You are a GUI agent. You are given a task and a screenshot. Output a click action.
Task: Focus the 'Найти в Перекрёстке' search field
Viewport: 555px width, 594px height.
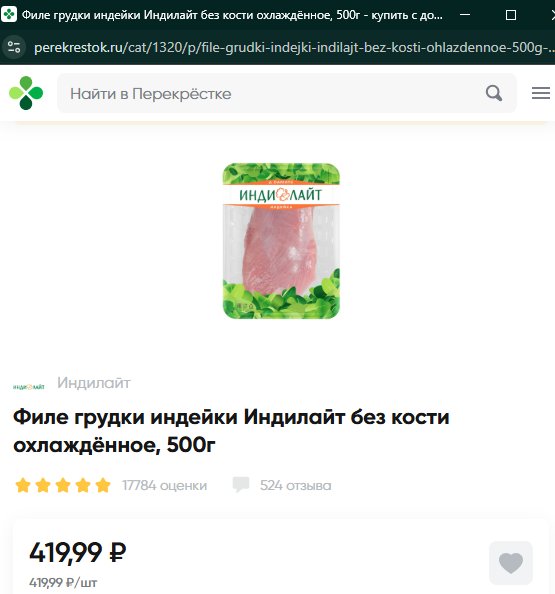(286, 93)
